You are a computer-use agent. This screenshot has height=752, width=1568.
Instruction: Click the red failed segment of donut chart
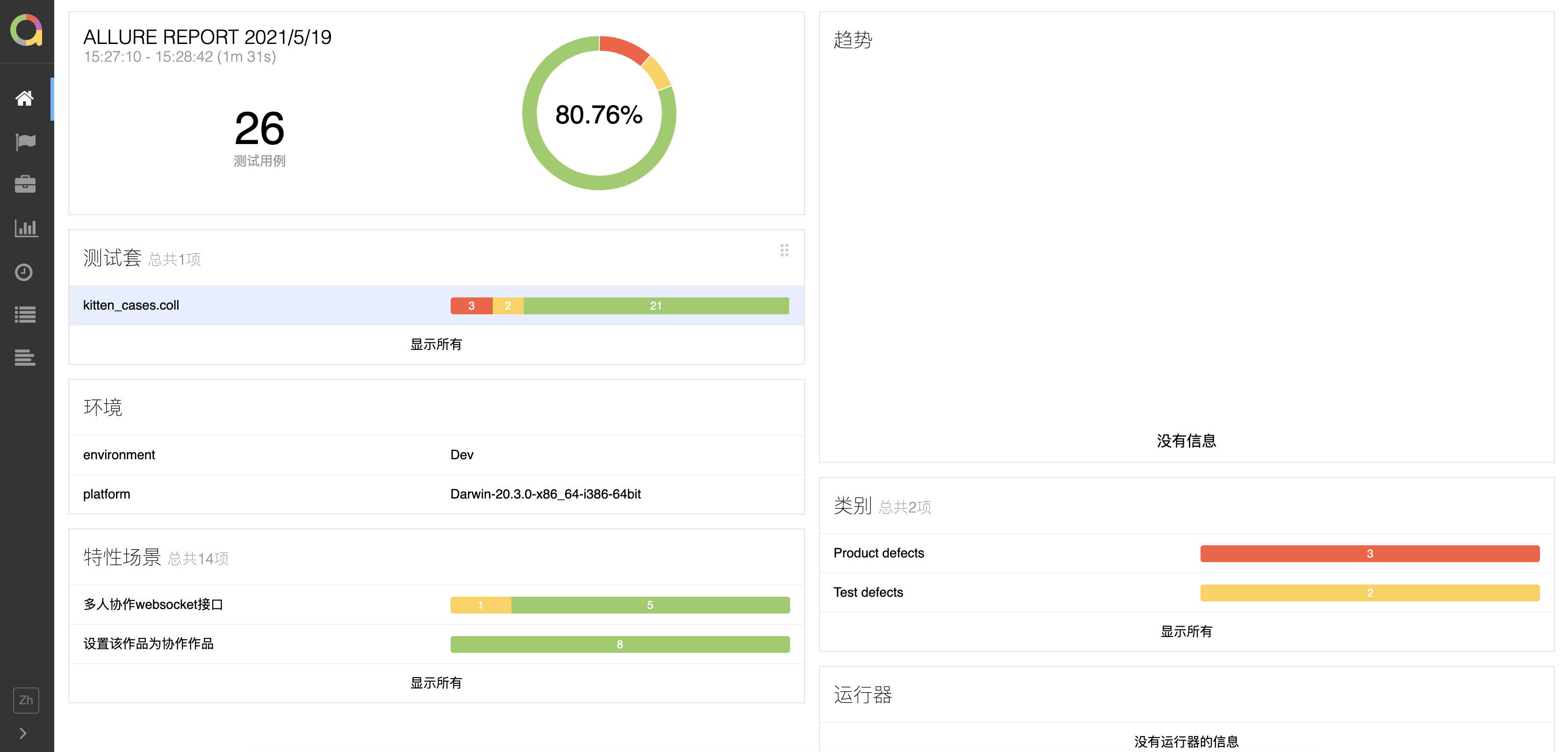tap(623, 49)
